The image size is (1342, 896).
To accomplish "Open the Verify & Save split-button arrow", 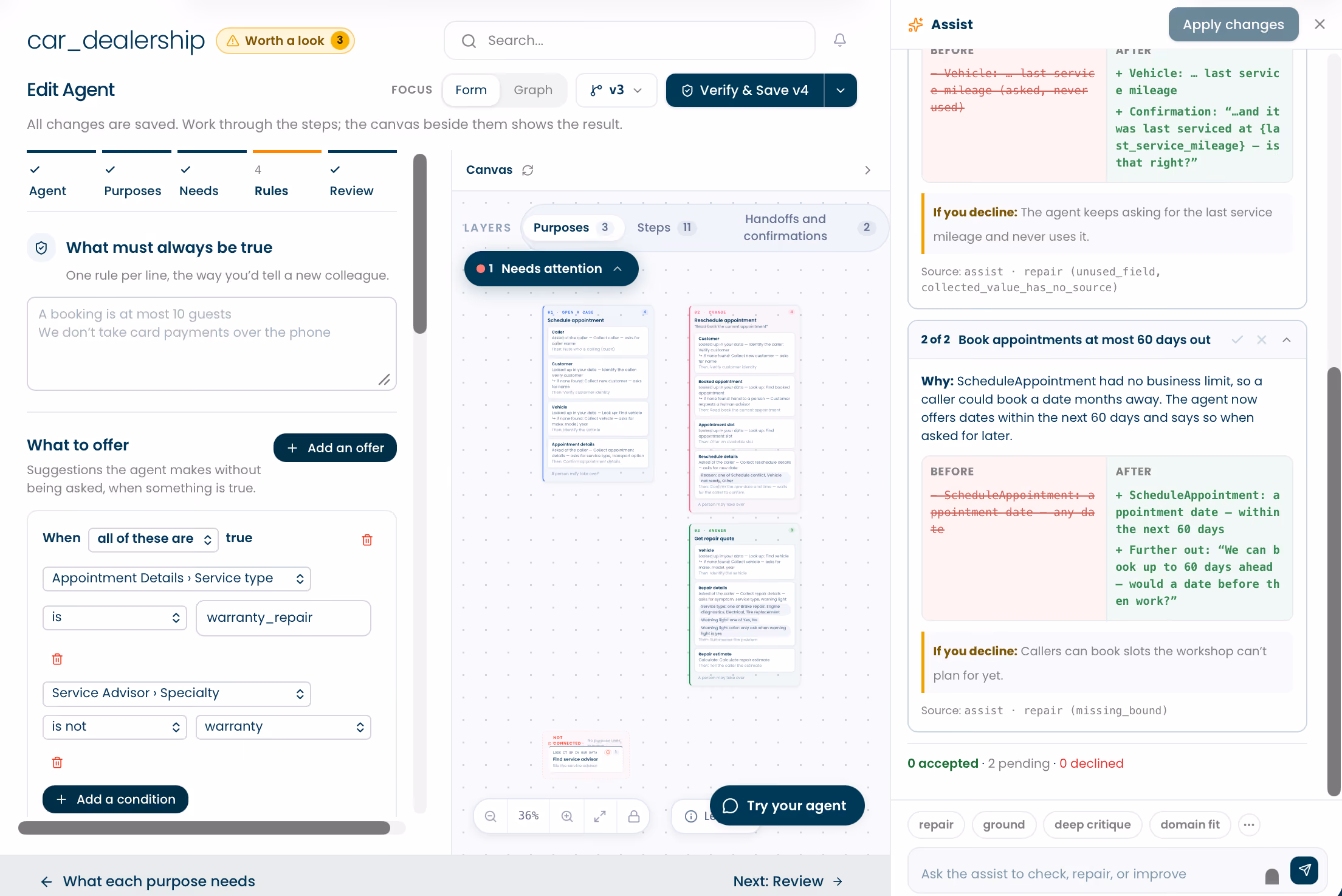I will (841, 90).
